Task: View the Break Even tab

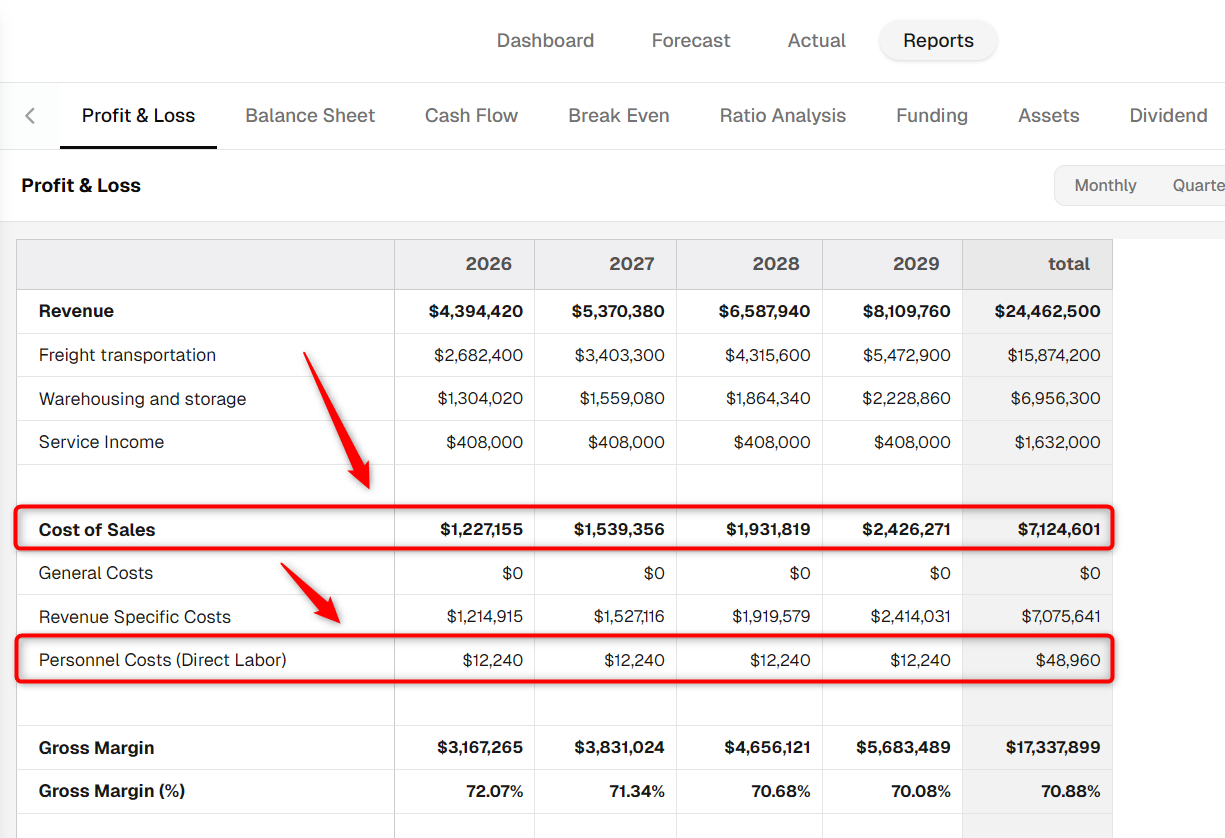Action: pos(619,116)
